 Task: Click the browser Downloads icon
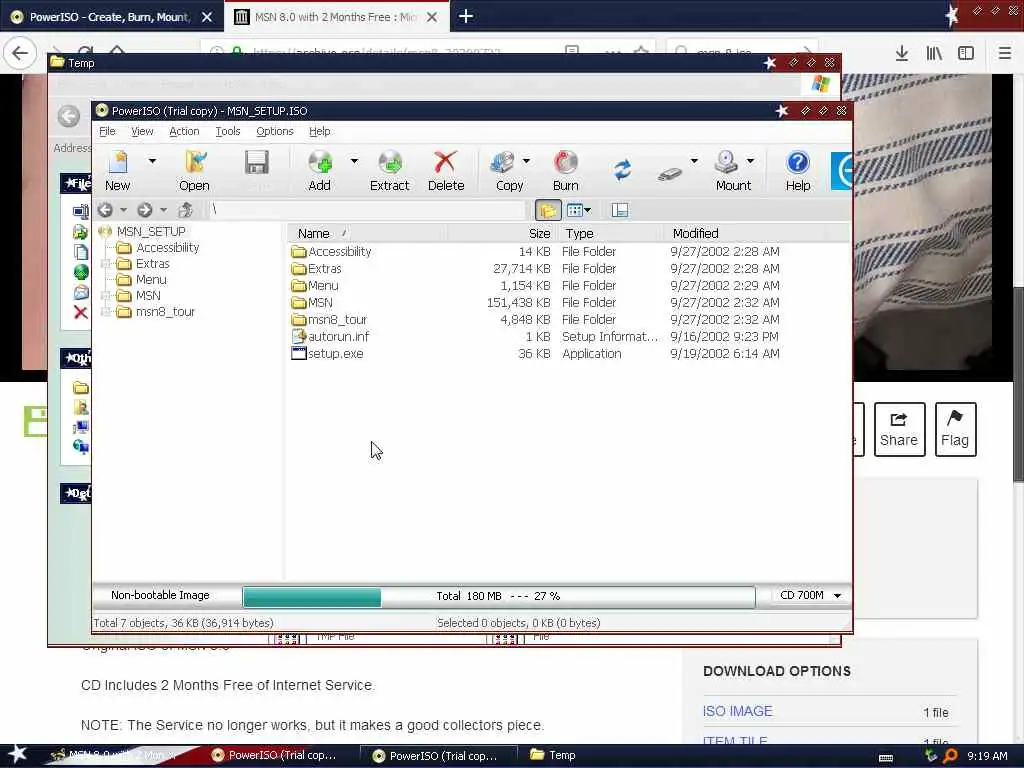click(901, 53)
